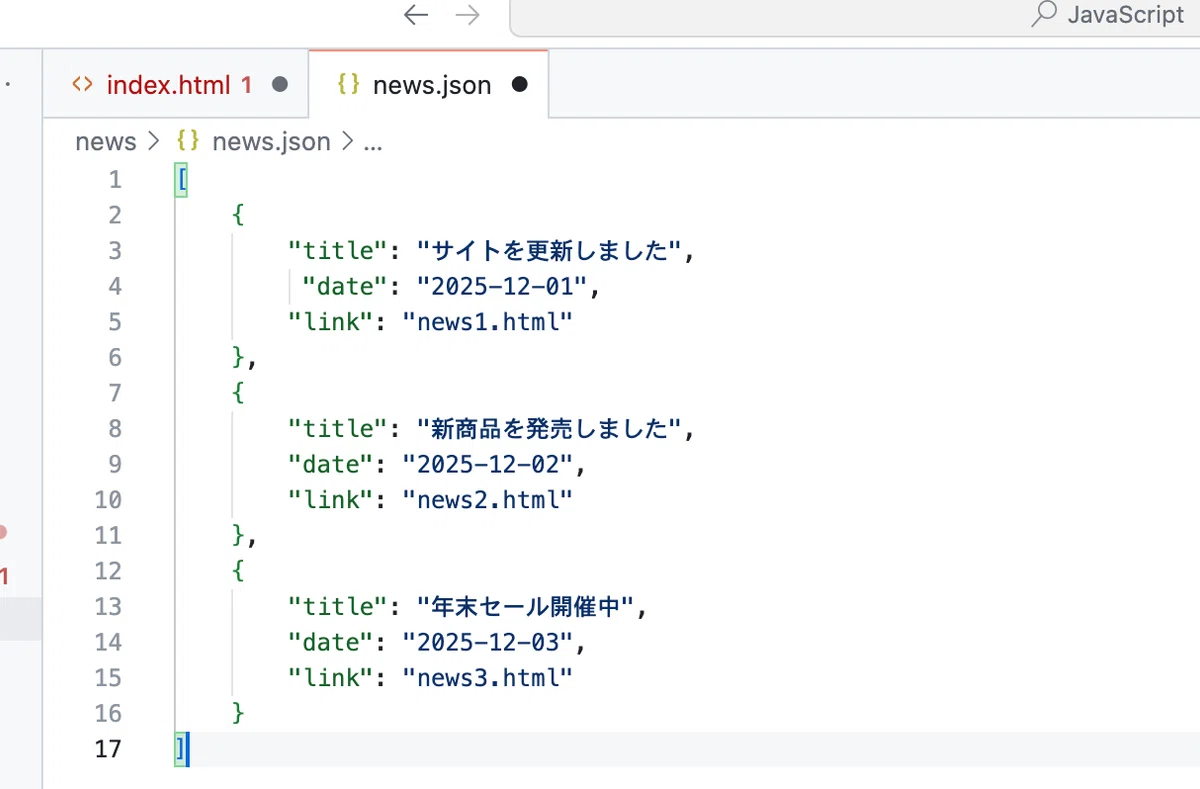Click the value "2025-12-01"
Viewport: 1200px width, 789px height.
coord(501,286)
